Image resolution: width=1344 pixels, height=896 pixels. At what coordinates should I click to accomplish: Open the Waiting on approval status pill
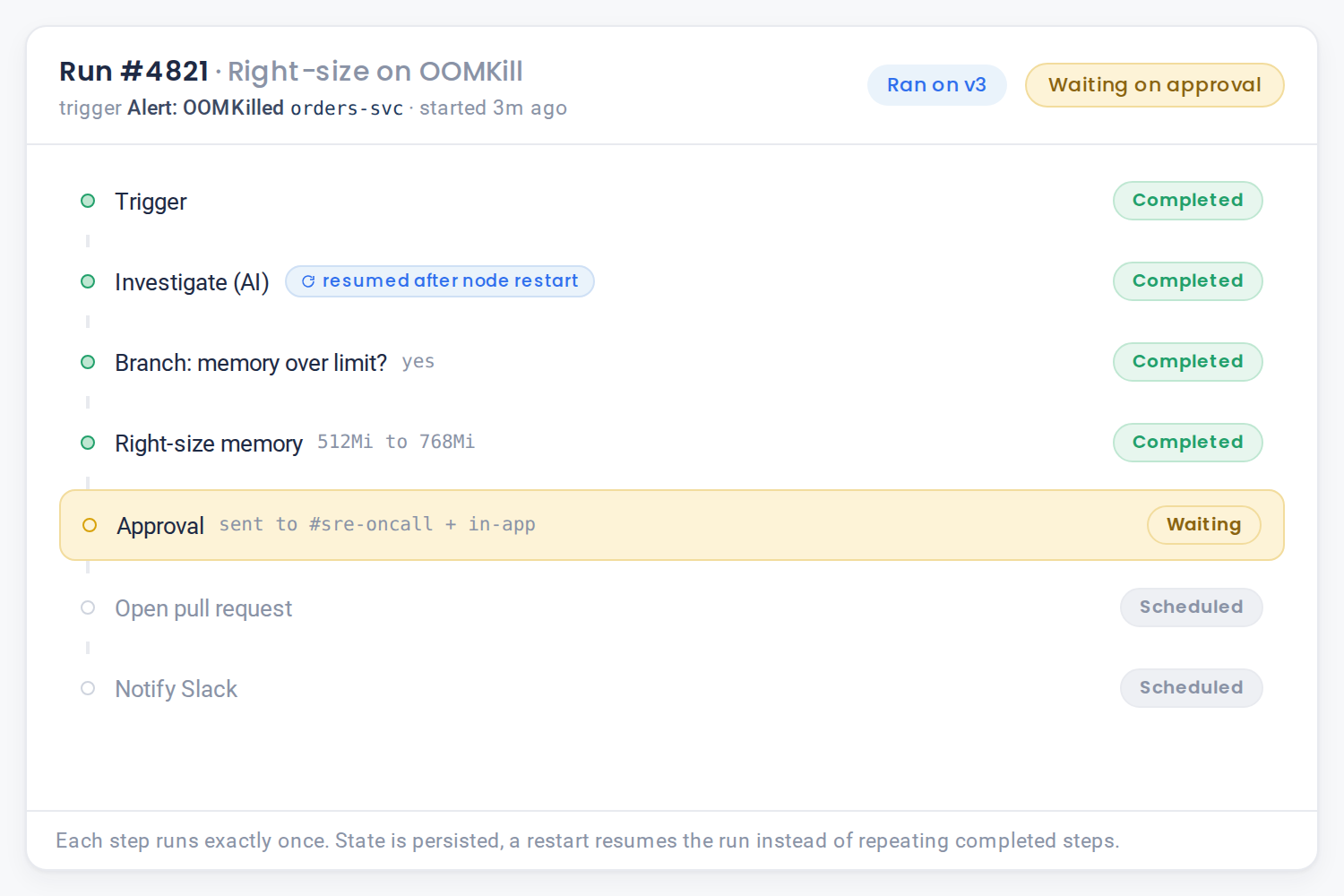click(1154, 85)
